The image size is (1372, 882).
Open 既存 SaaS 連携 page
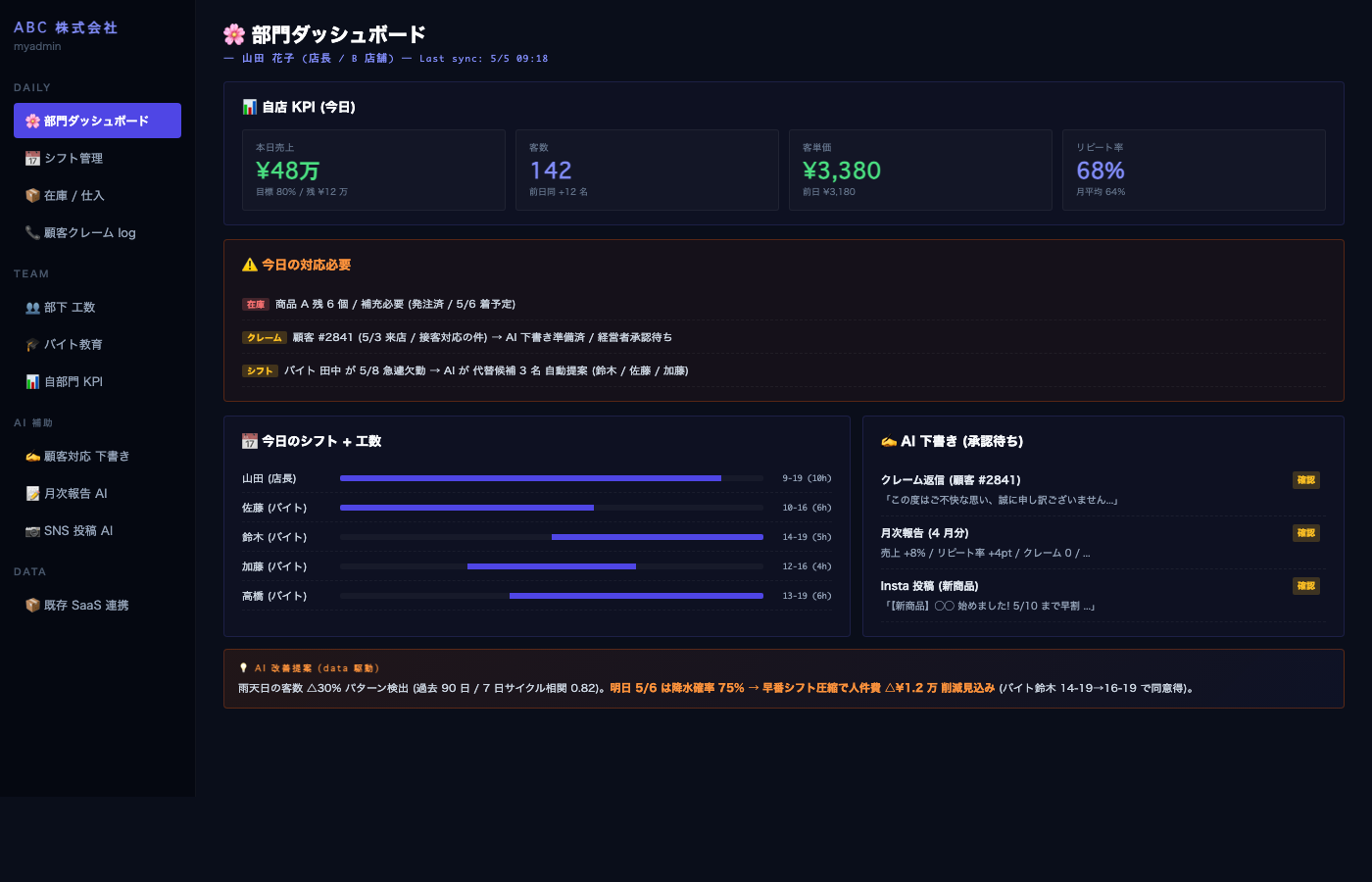tap(97, 605)
